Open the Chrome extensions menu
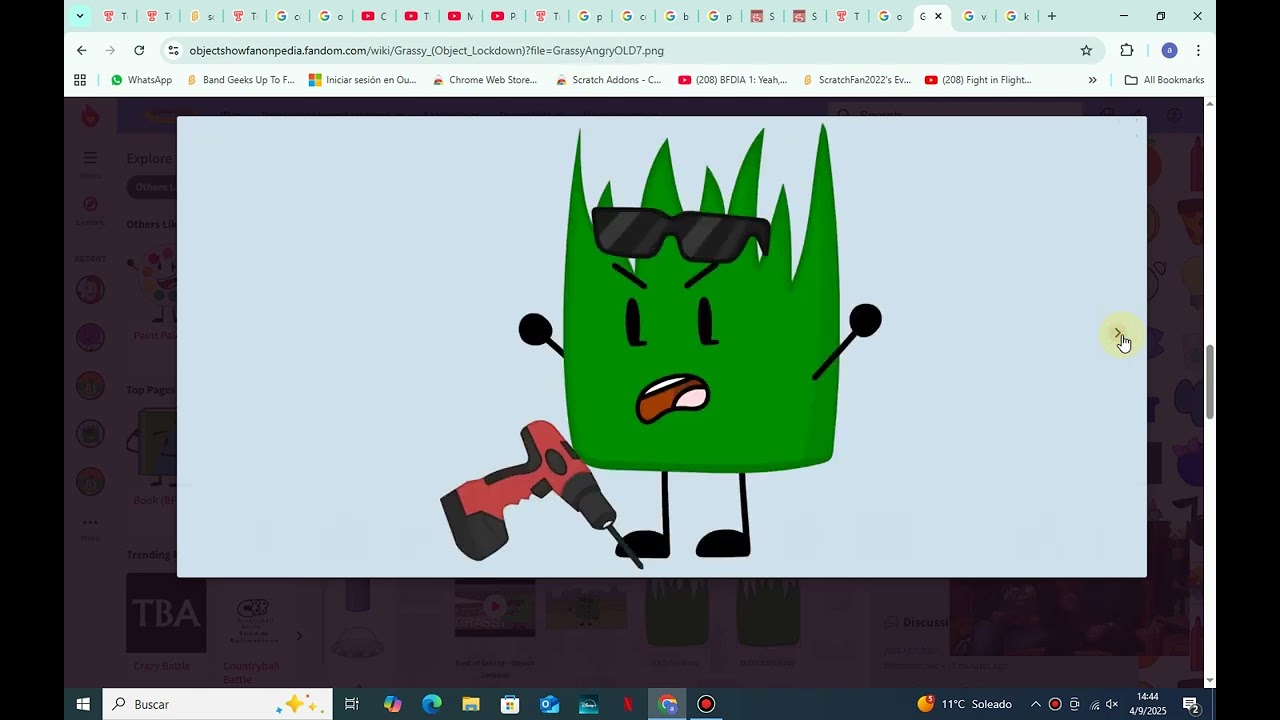The image size is (1280, 720). coord(1127,50)
